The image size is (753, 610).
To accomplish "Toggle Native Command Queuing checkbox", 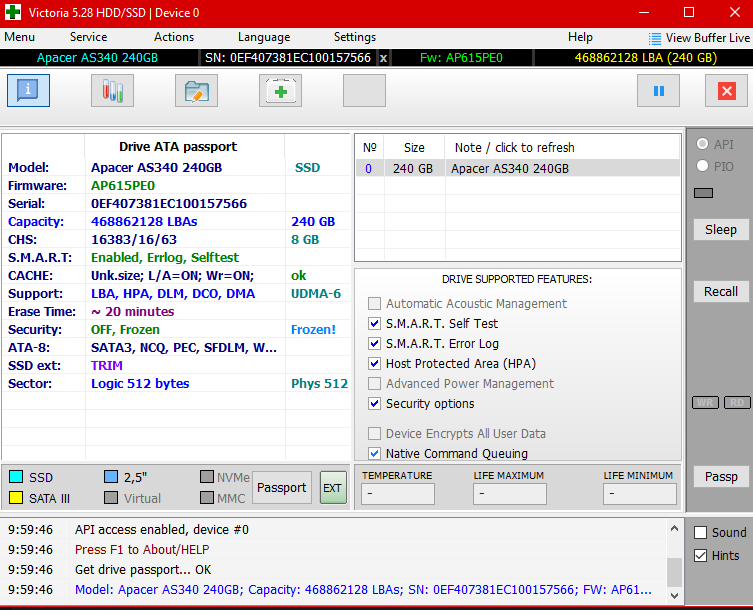I will pos(374,453).
